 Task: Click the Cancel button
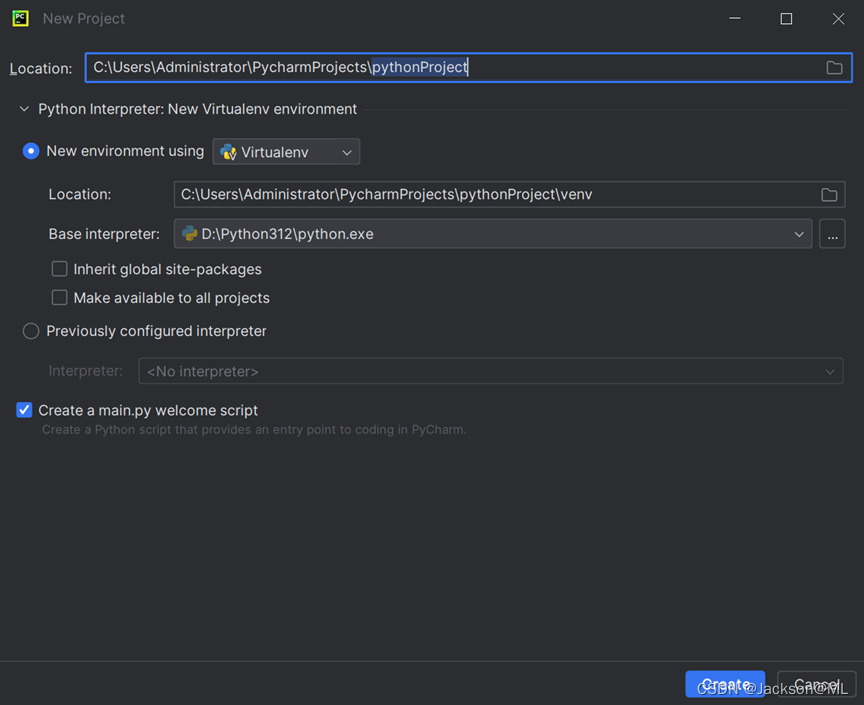point(817,685)
